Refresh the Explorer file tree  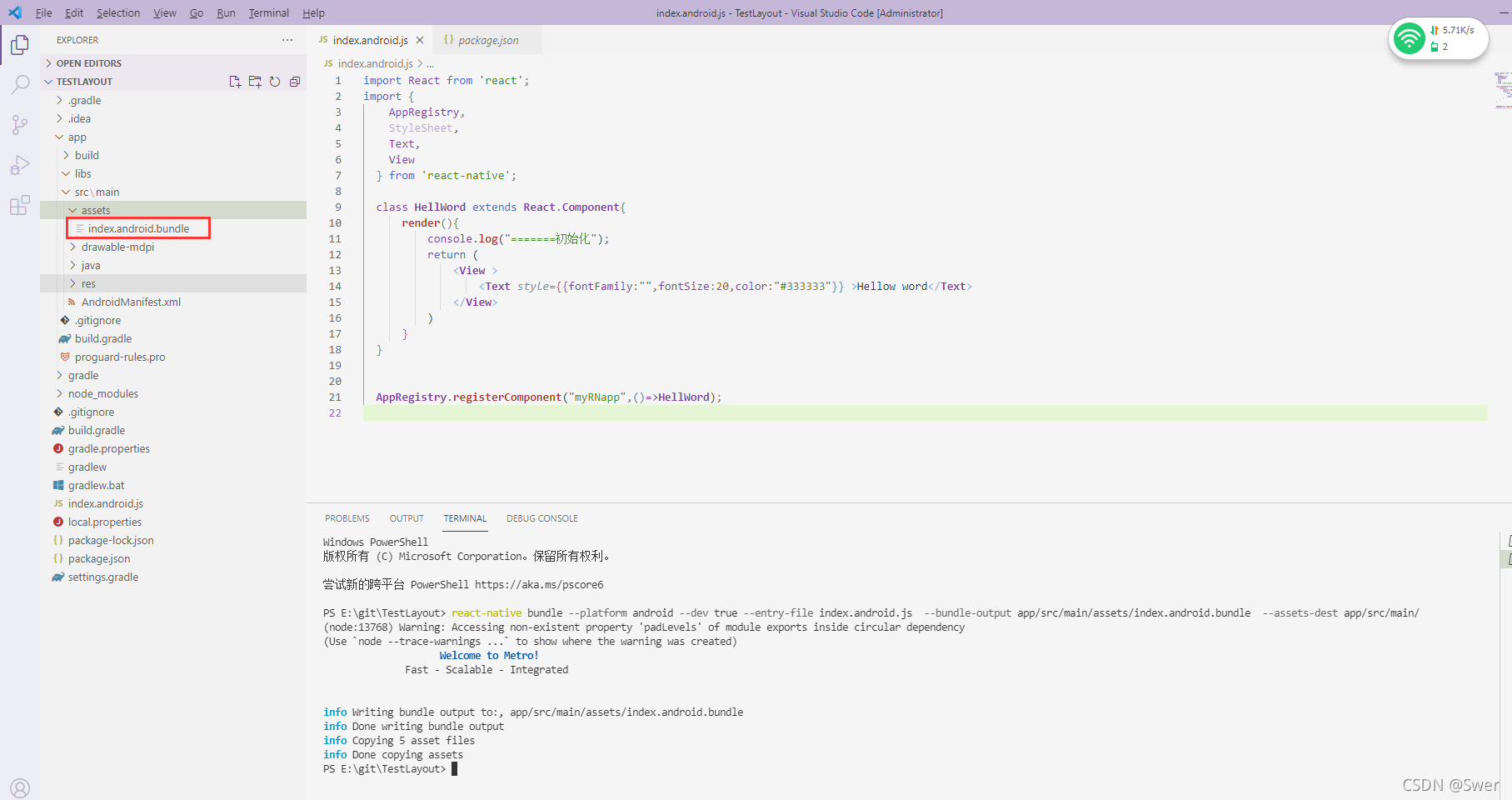coord(275,82)
